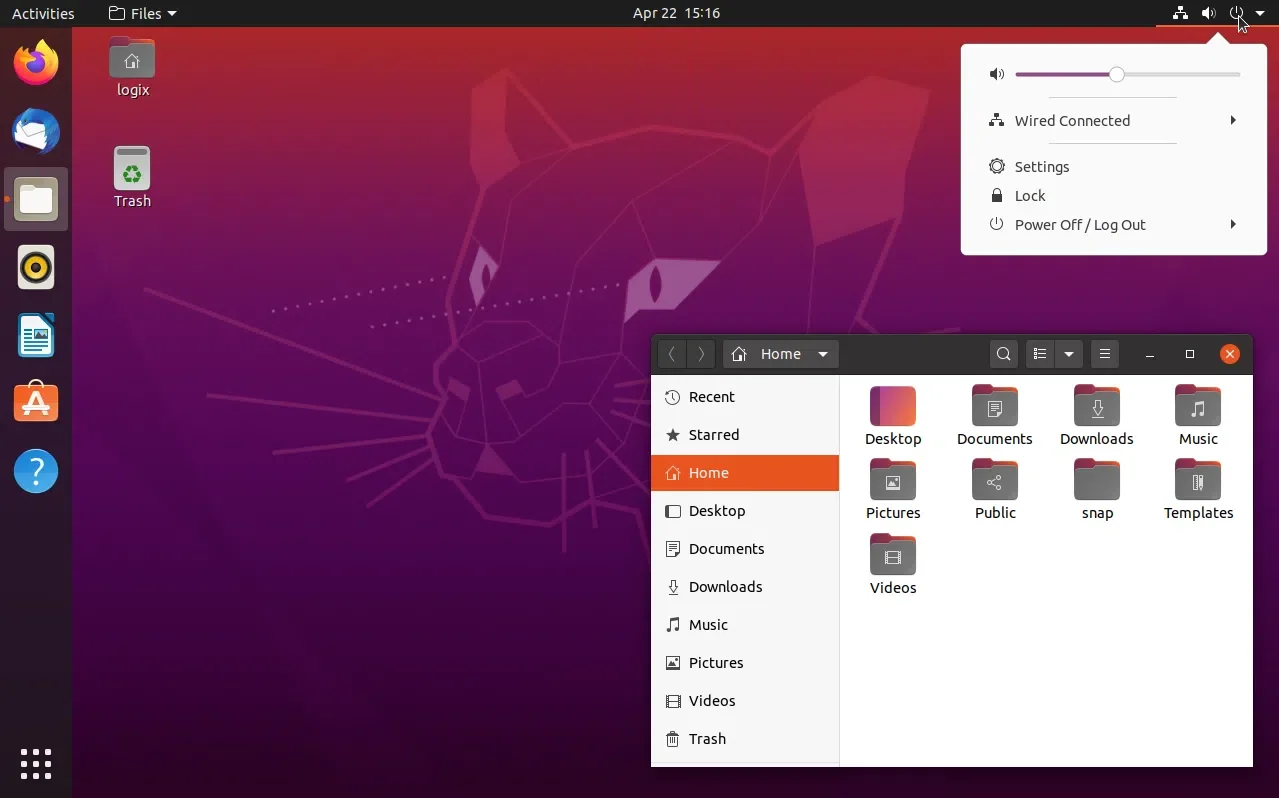The image size is (1279, 798).
Task: Click the network icon in top bar
Action: [1181, 13]
